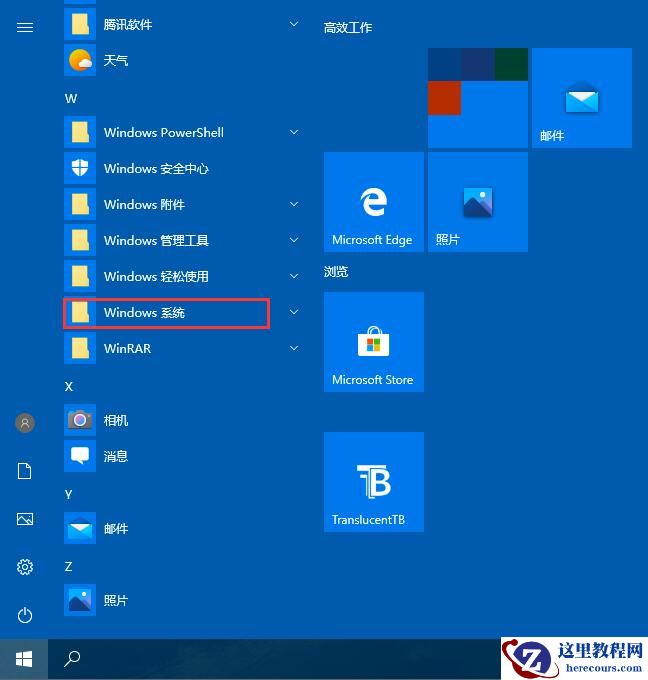Open the Documents icon in sidebar
This screenshot has width=648, height=680.
click(x=25, y=471)
